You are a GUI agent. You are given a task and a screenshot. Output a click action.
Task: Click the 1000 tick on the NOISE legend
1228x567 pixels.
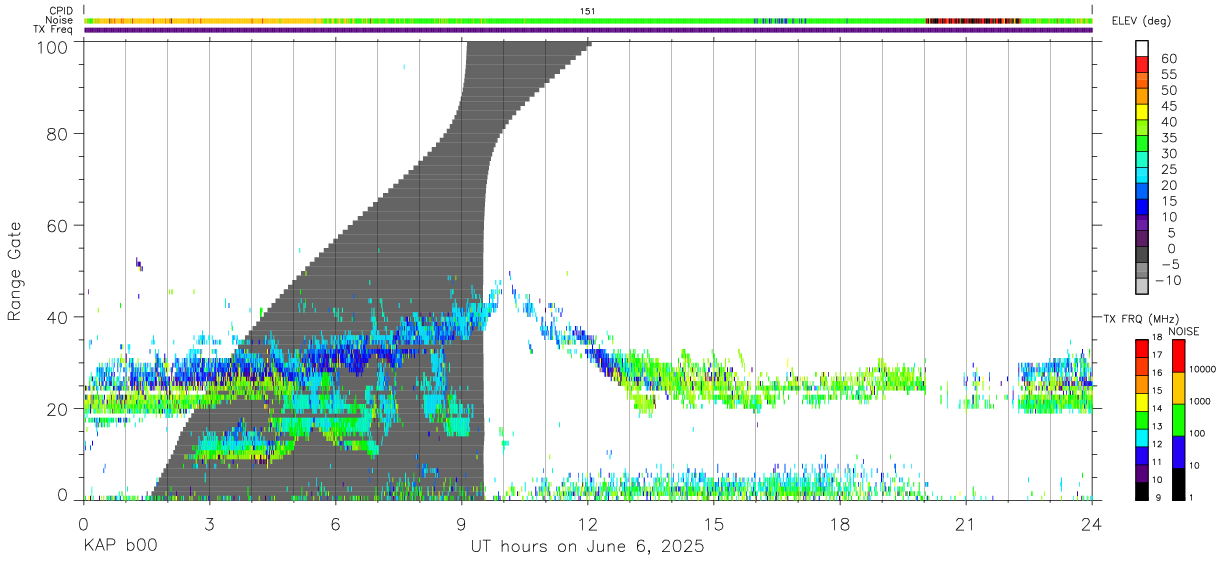pyautogui.click(x=1198, y=401)
